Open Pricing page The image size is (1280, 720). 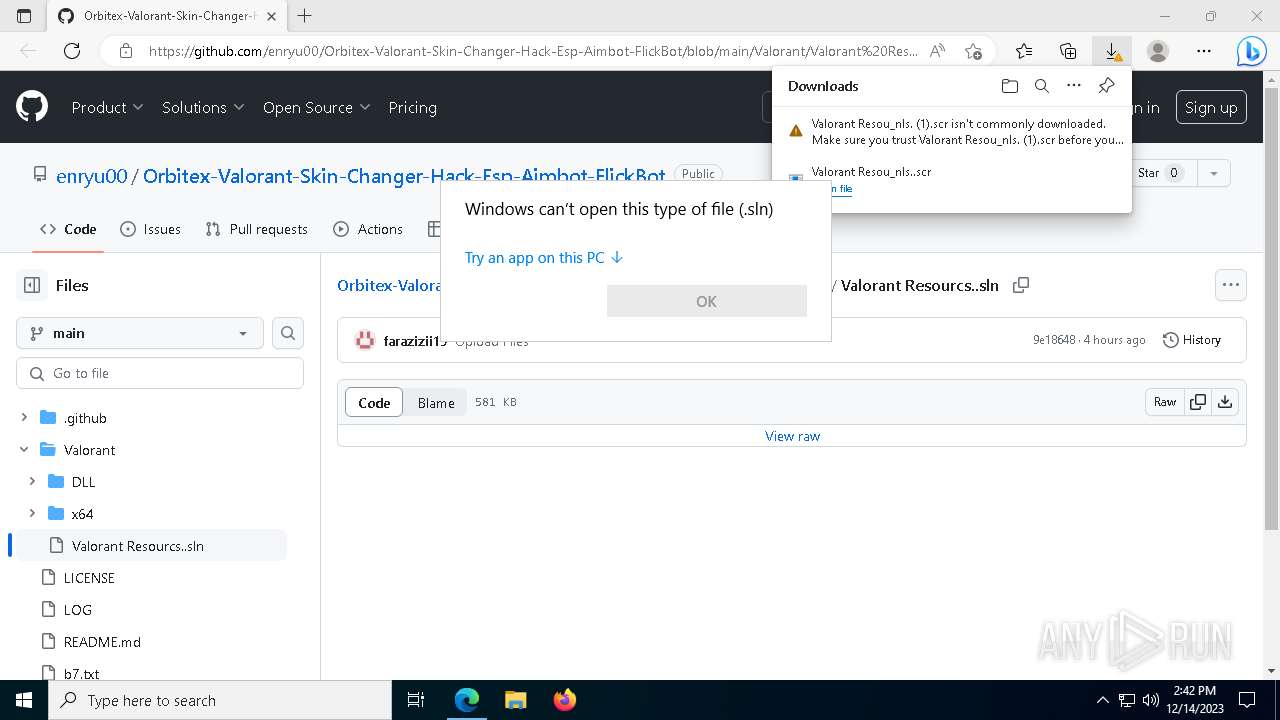[x=413, y=107]
